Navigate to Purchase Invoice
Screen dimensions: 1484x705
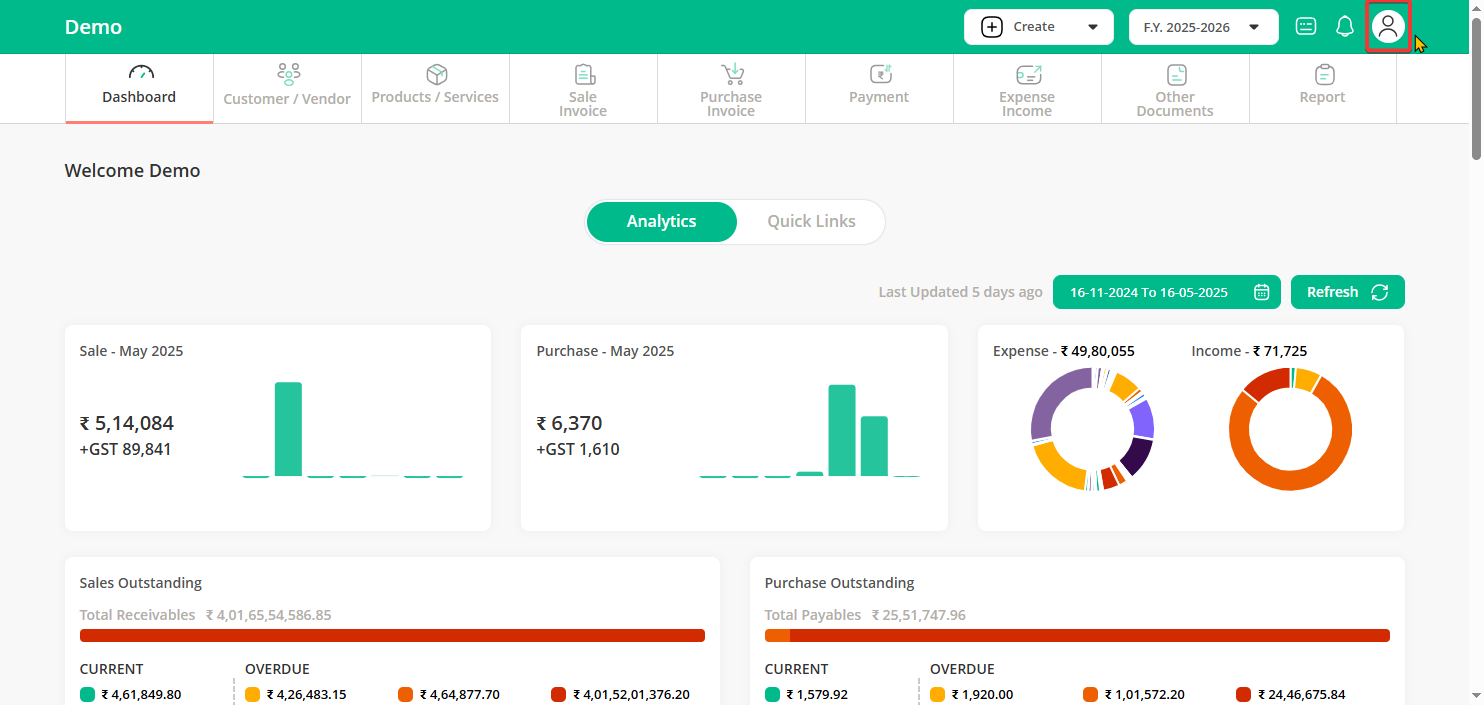tap(731, 89)
